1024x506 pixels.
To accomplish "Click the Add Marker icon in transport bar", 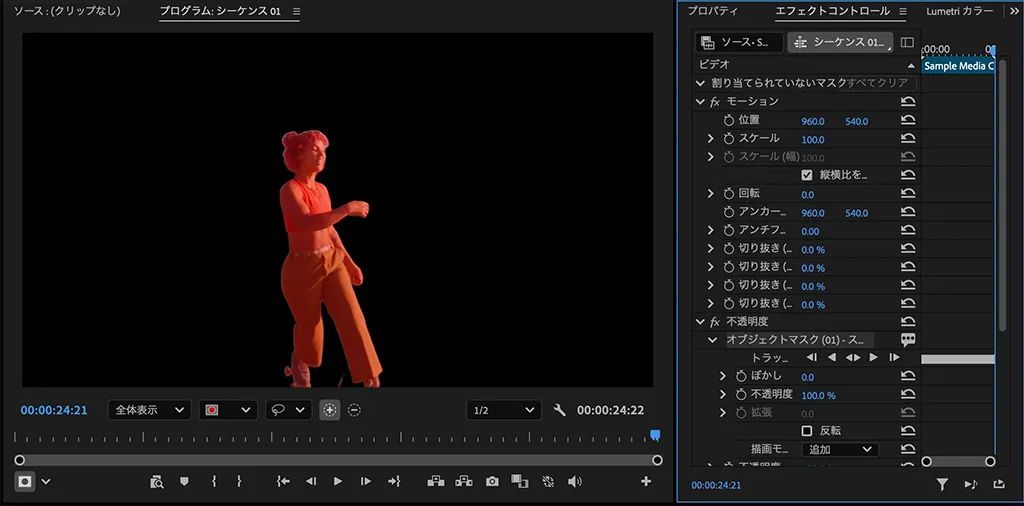I will tap(184, 482).
